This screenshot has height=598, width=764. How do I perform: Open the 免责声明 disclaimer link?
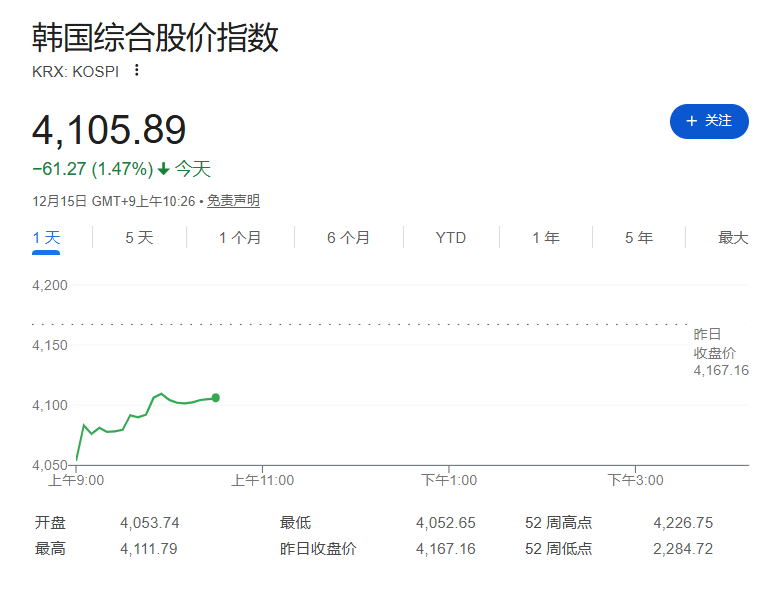point(234,201)
